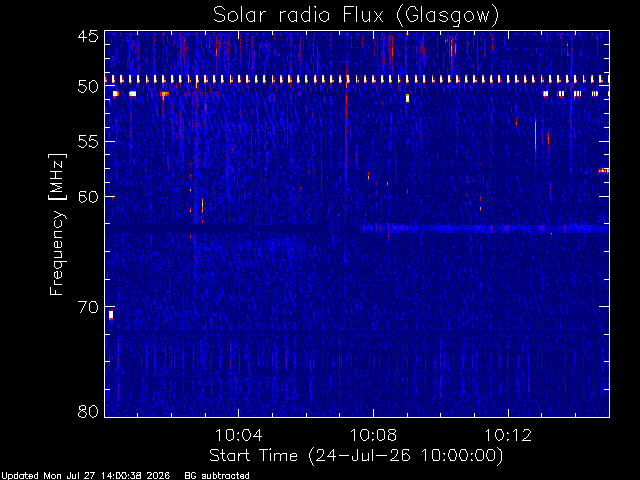This screenshot has height=480, width=640.
Task: Select the 45 MHz frequency axis label
Action: tap(88, 37)
